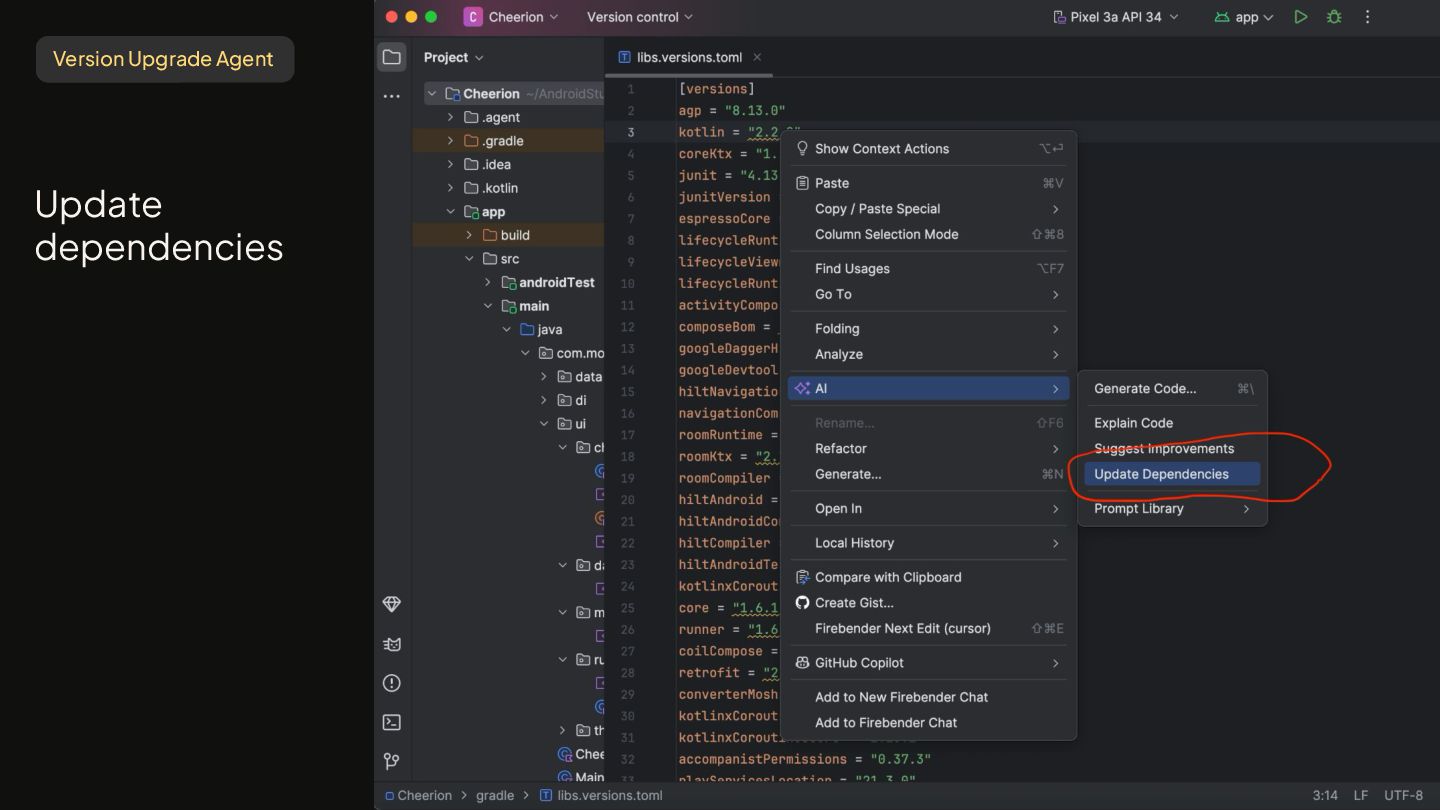Viewport: 1440px width, 810px height.
Task: Open the Project tool window folder icon
Action: click(x=392, y=57)
